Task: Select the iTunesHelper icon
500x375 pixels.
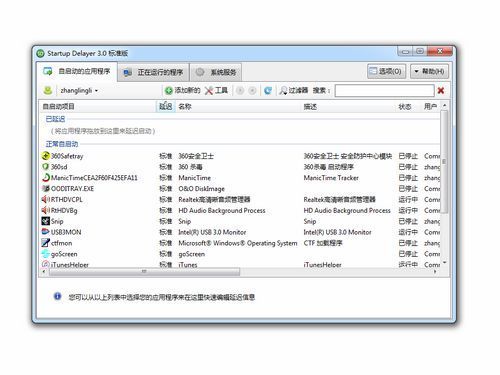Action: tap(45, 264)
